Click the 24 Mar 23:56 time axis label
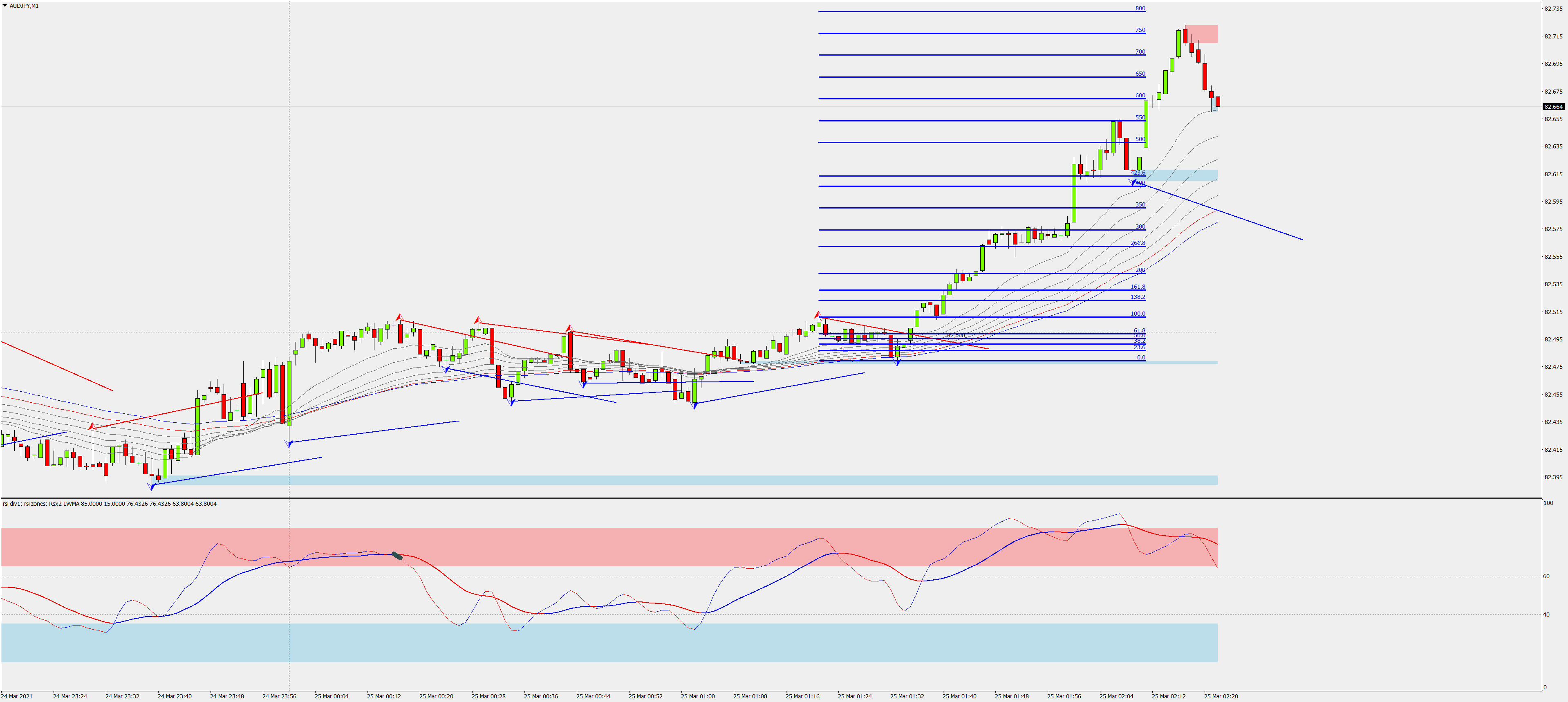This screenshot has height=702, width=1568. [x=279, y=696]
